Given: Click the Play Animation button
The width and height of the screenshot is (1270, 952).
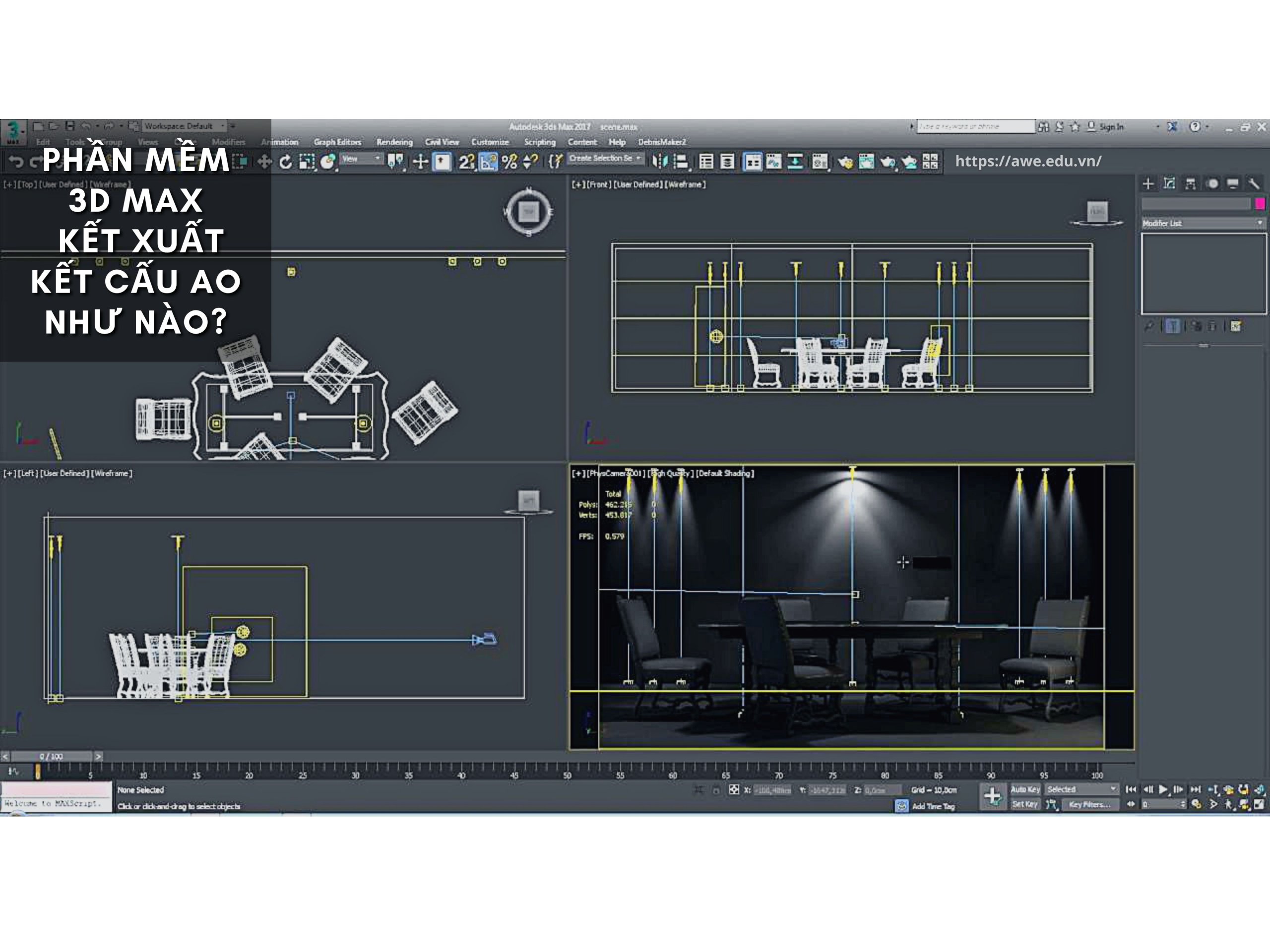Looking at the screenshot, I should [x=1163, y=789].
